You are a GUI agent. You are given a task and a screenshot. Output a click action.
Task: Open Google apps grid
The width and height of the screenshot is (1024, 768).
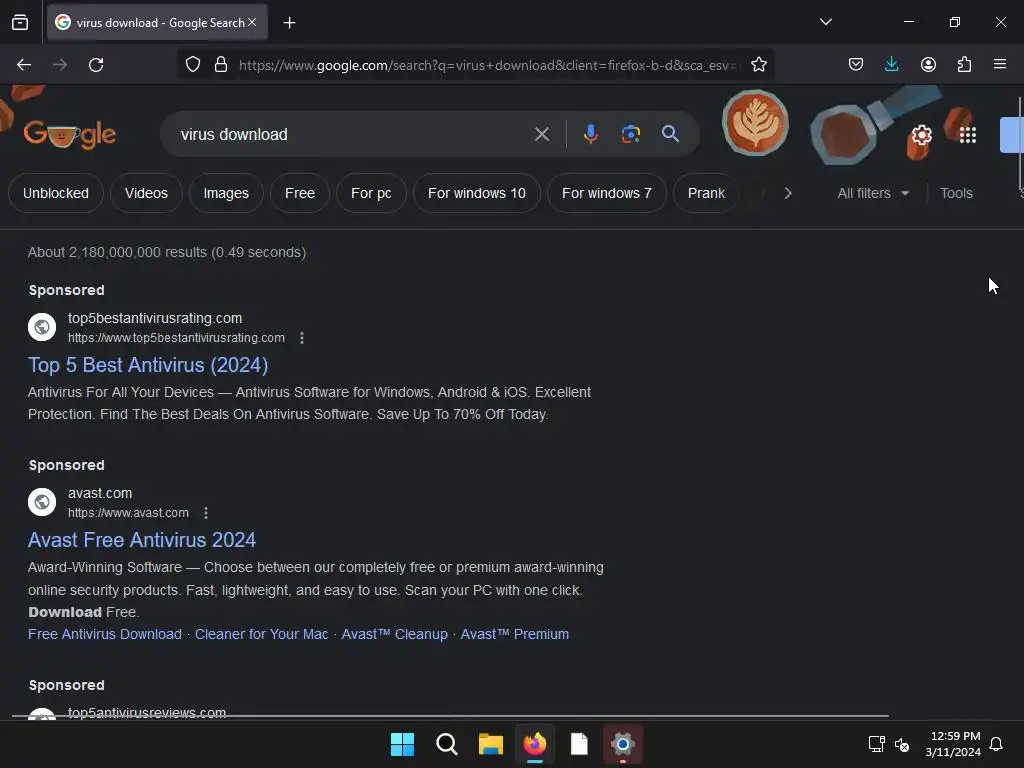(x=968, y=135)
